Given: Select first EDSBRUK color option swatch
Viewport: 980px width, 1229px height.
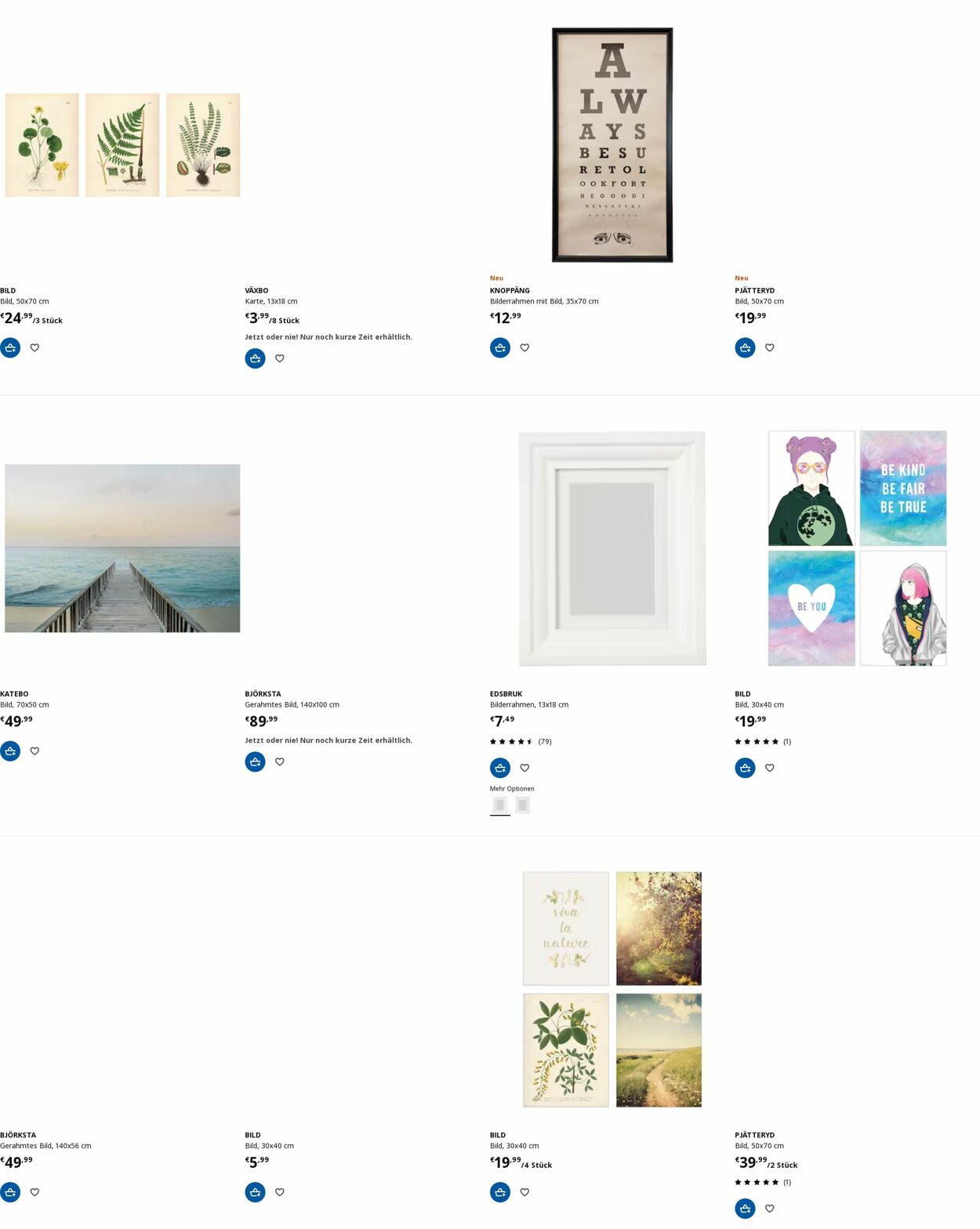Looking at the screenshot, I should pyautogui.click(x=500, y=805).
